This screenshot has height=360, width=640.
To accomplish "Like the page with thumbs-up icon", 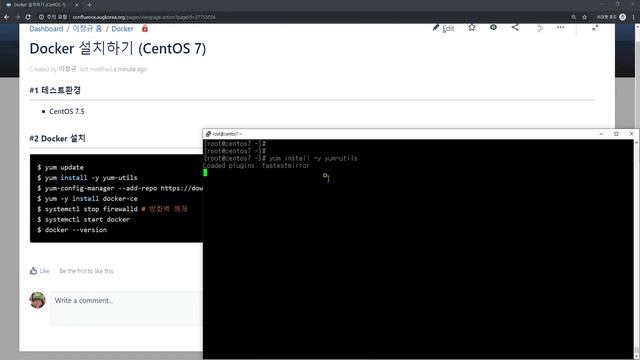I will (33, 271).
